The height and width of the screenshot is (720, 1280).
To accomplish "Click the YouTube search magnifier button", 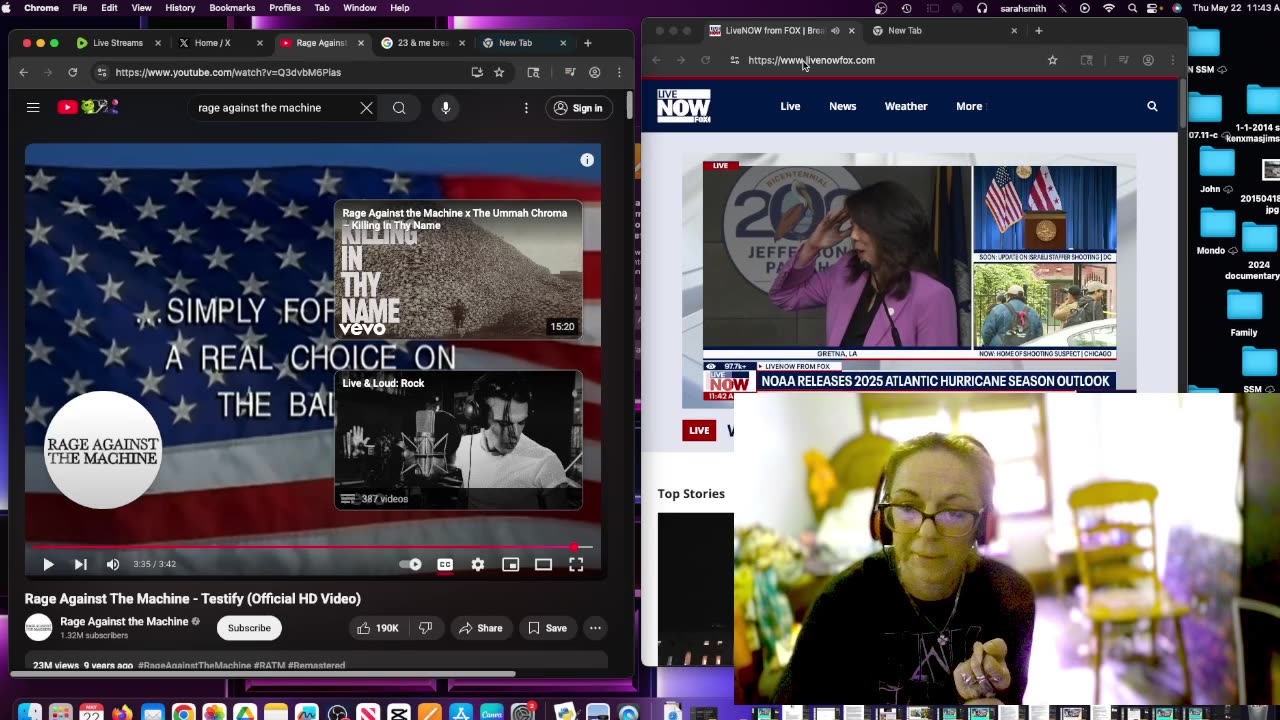I will pyautogui.click(x=399, y=108).
